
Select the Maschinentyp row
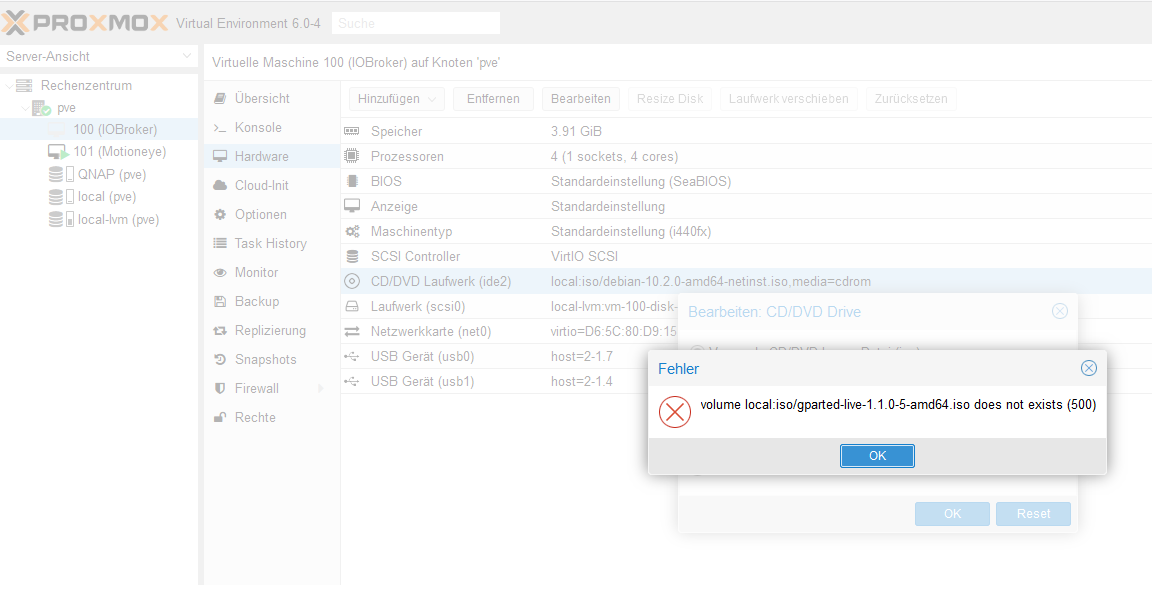coord(746,231)
